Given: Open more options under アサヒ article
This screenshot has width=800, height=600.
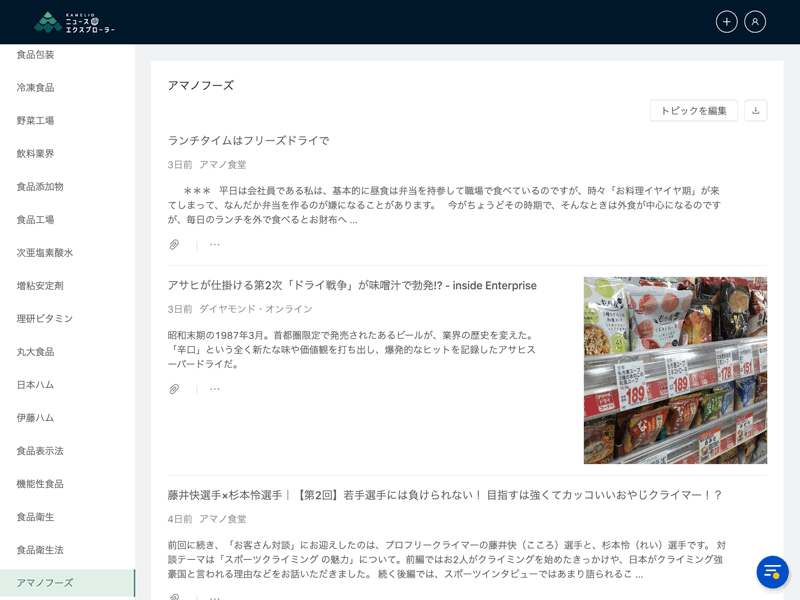Looking at the screenshot, I should pyautogui.click(x=215, y=389).
